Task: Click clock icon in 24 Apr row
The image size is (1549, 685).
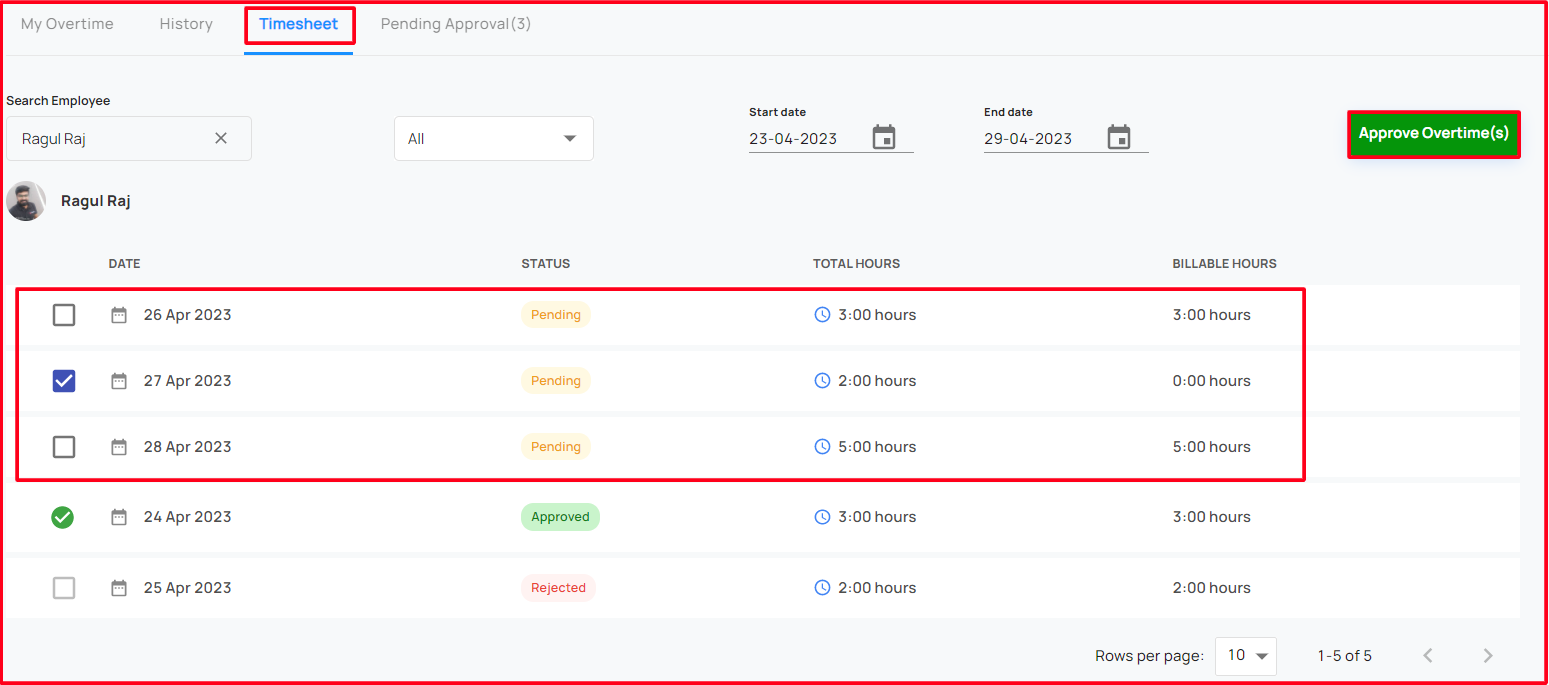Action: point(822,517)
